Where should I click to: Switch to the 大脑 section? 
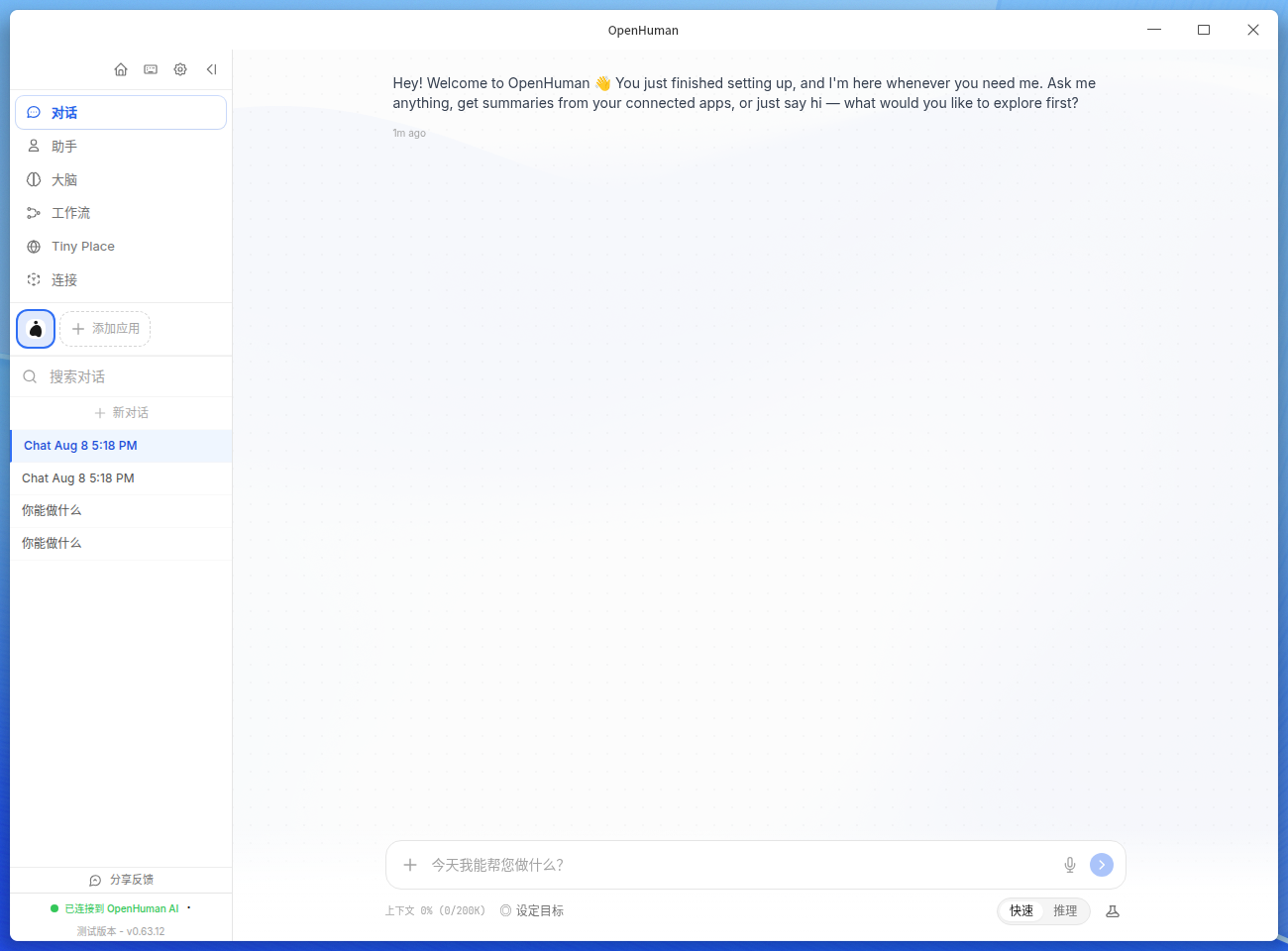point(121,179)
